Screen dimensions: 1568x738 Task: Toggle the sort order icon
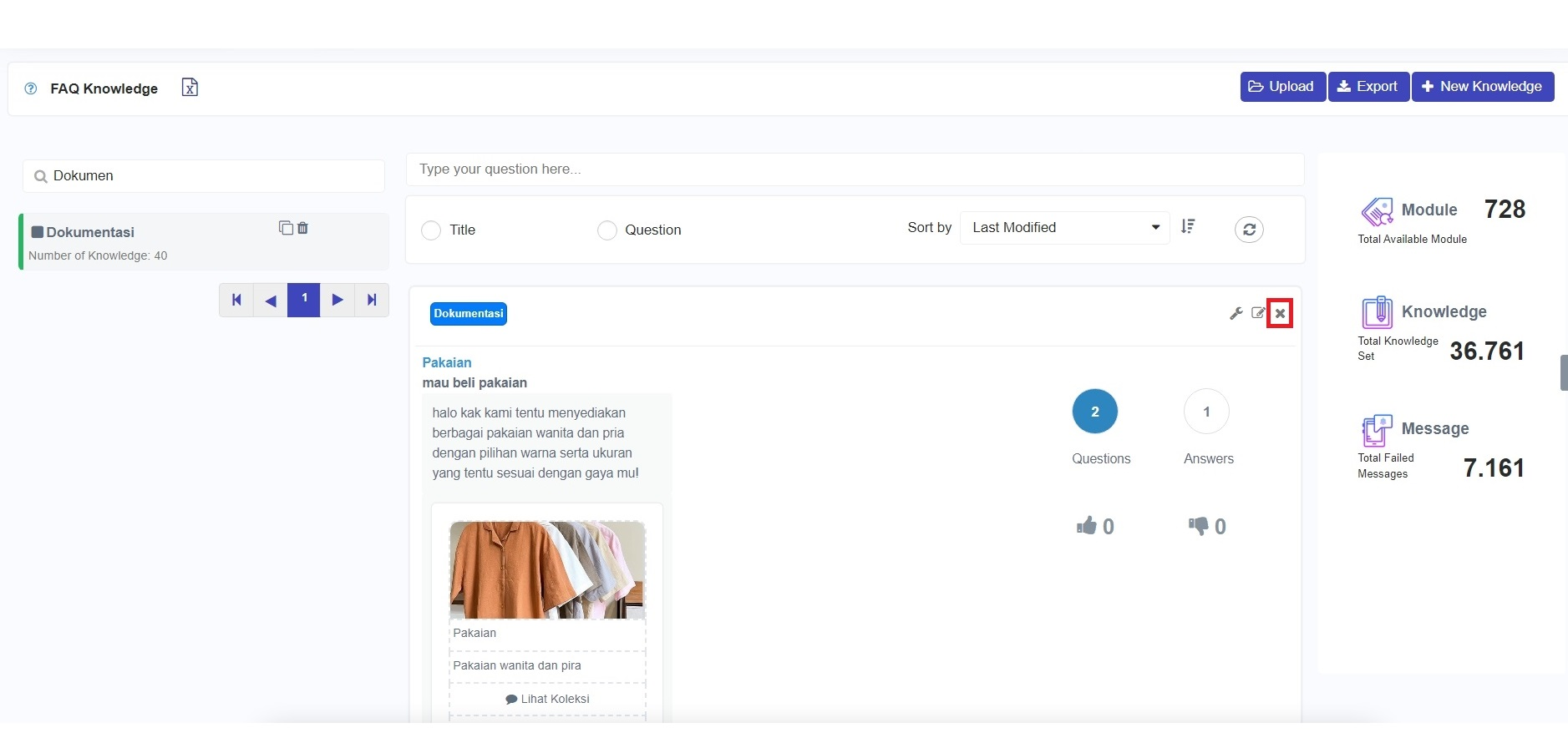(x=1188, y=227)
